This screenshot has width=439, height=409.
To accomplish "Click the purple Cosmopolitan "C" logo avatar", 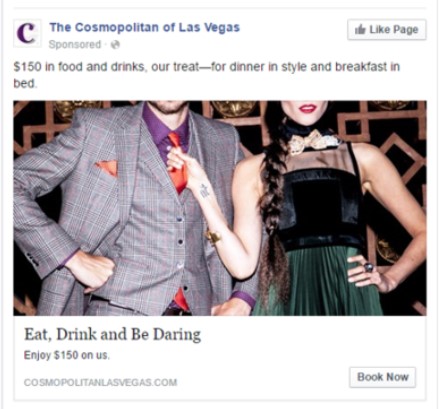I will [x=27, y=33].
